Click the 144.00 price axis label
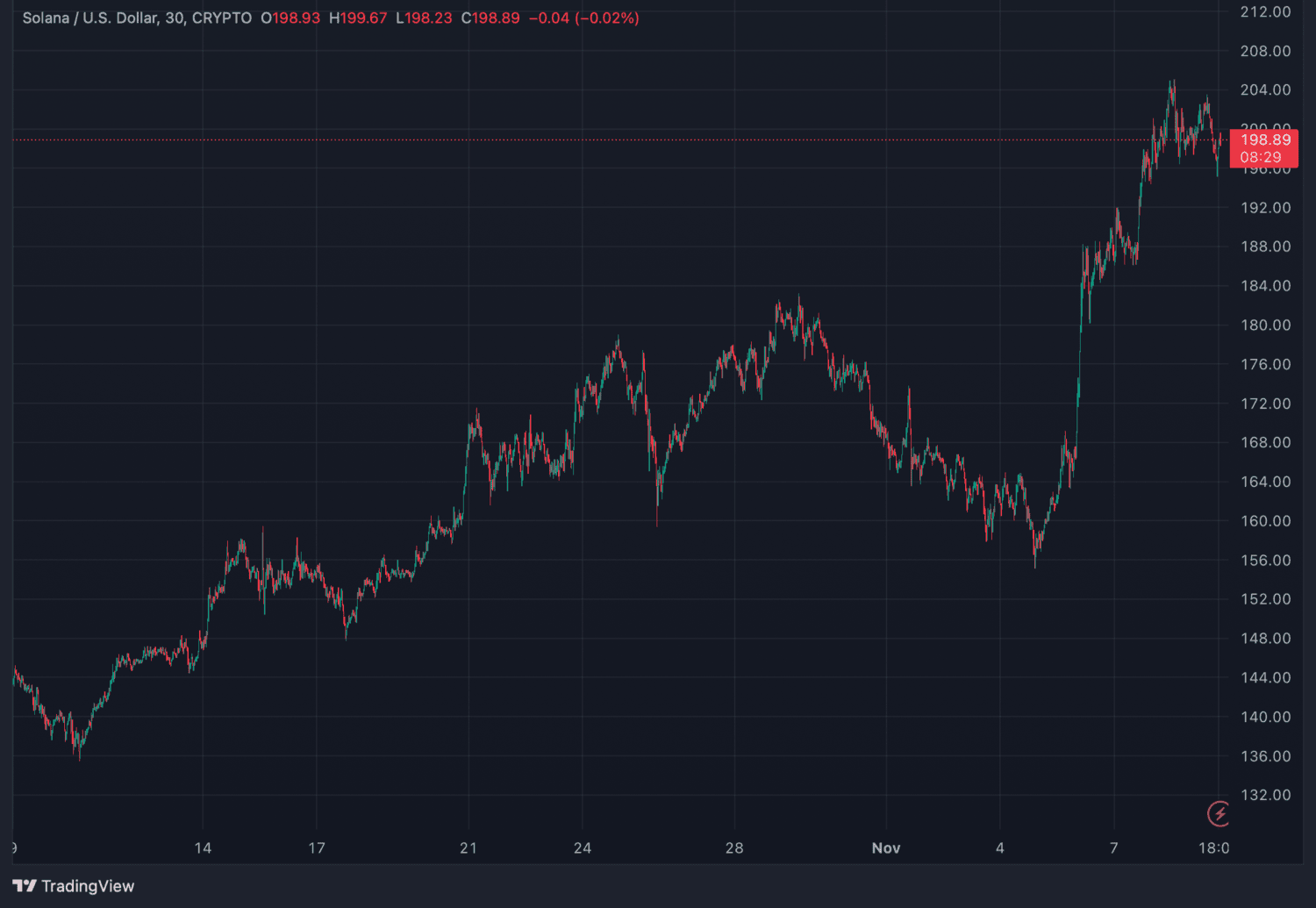Viewport: 1316px width, 908px height. pyautogui.click(x=1265, y=677)
